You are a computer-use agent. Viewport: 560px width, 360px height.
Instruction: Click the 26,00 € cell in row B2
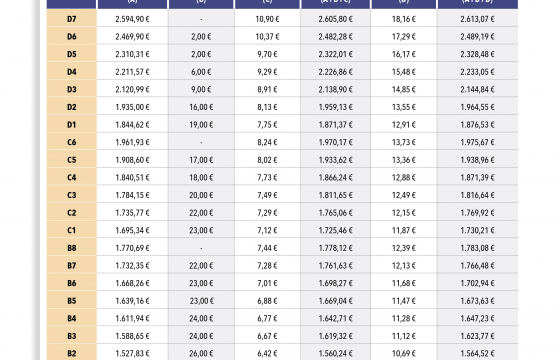(201, 354)
